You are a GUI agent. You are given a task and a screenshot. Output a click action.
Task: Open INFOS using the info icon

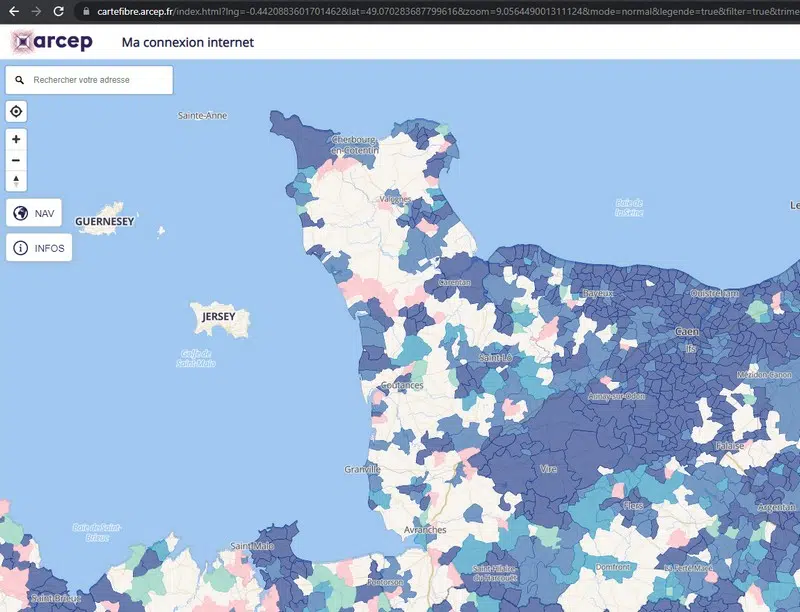[x=21, y=247]
